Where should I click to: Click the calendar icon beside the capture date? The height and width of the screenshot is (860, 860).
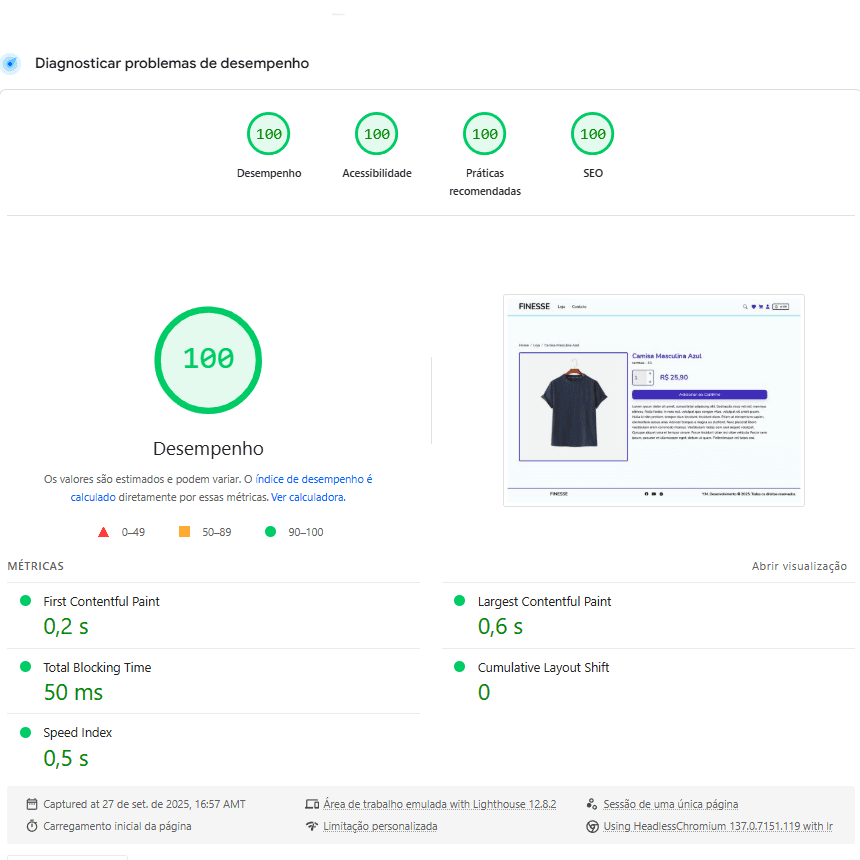coord(33,804)
